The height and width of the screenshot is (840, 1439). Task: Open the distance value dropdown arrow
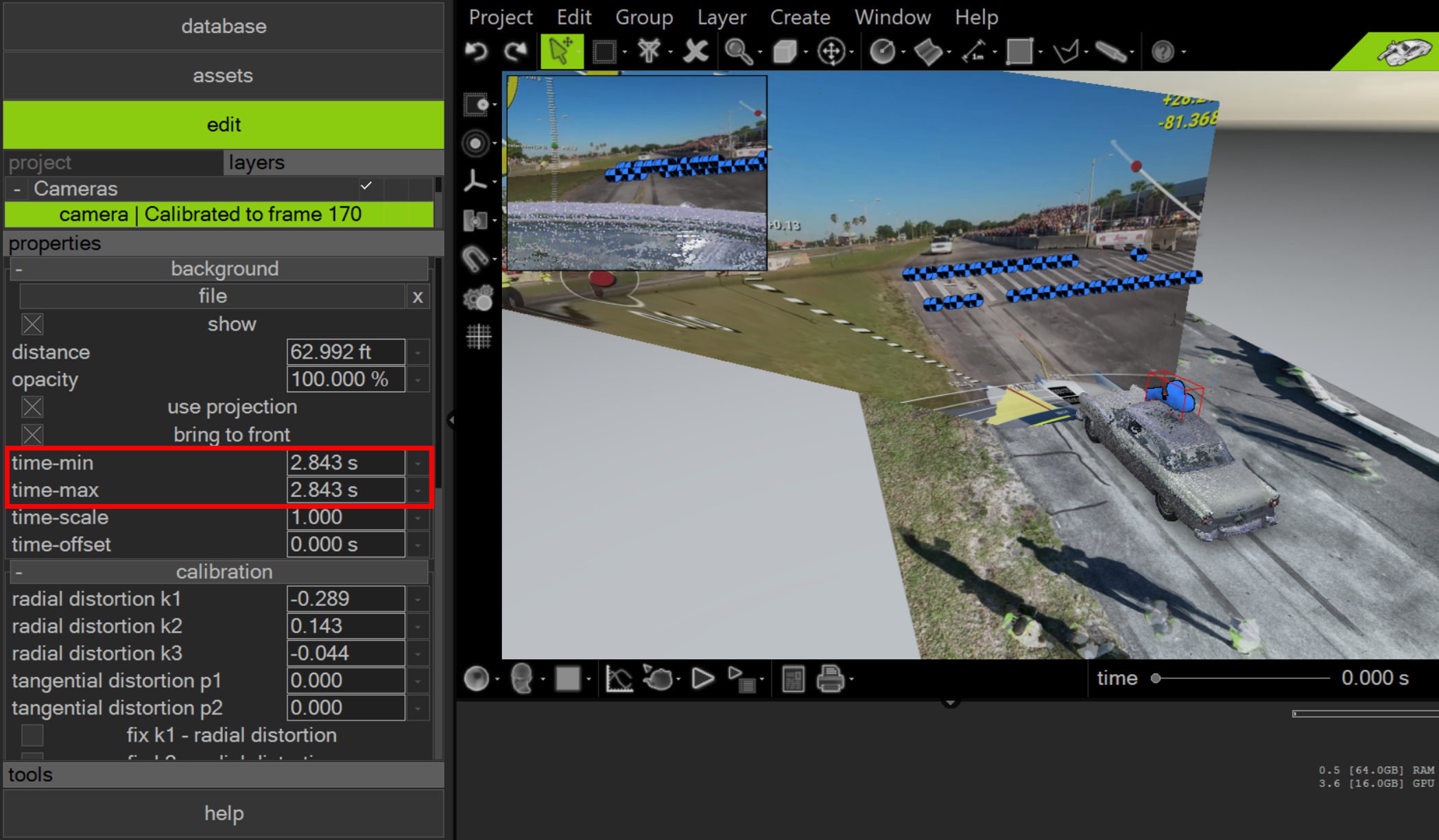pos(418,352)
